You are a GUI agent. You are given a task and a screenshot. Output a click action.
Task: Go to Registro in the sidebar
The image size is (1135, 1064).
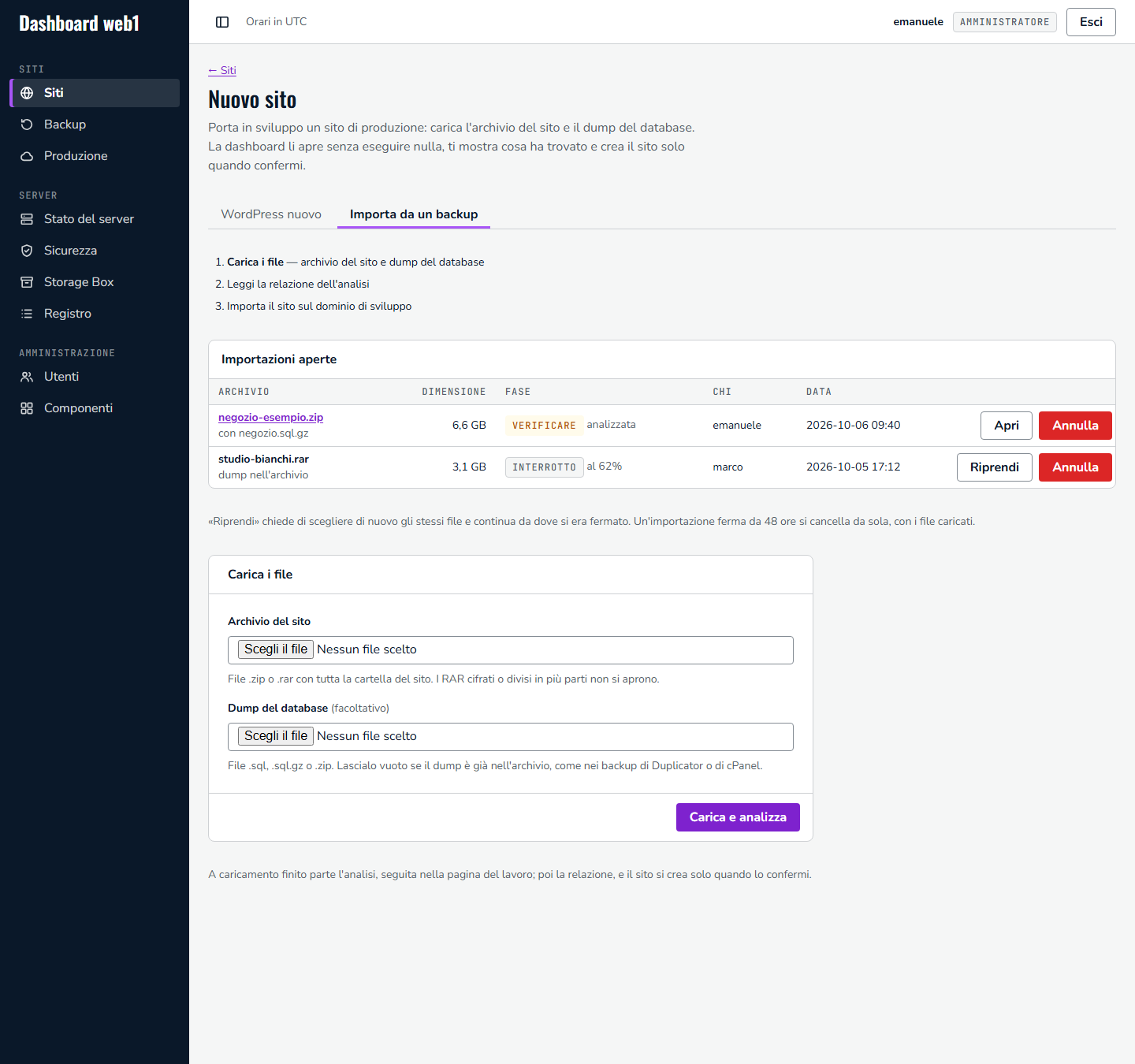point(95,314)
